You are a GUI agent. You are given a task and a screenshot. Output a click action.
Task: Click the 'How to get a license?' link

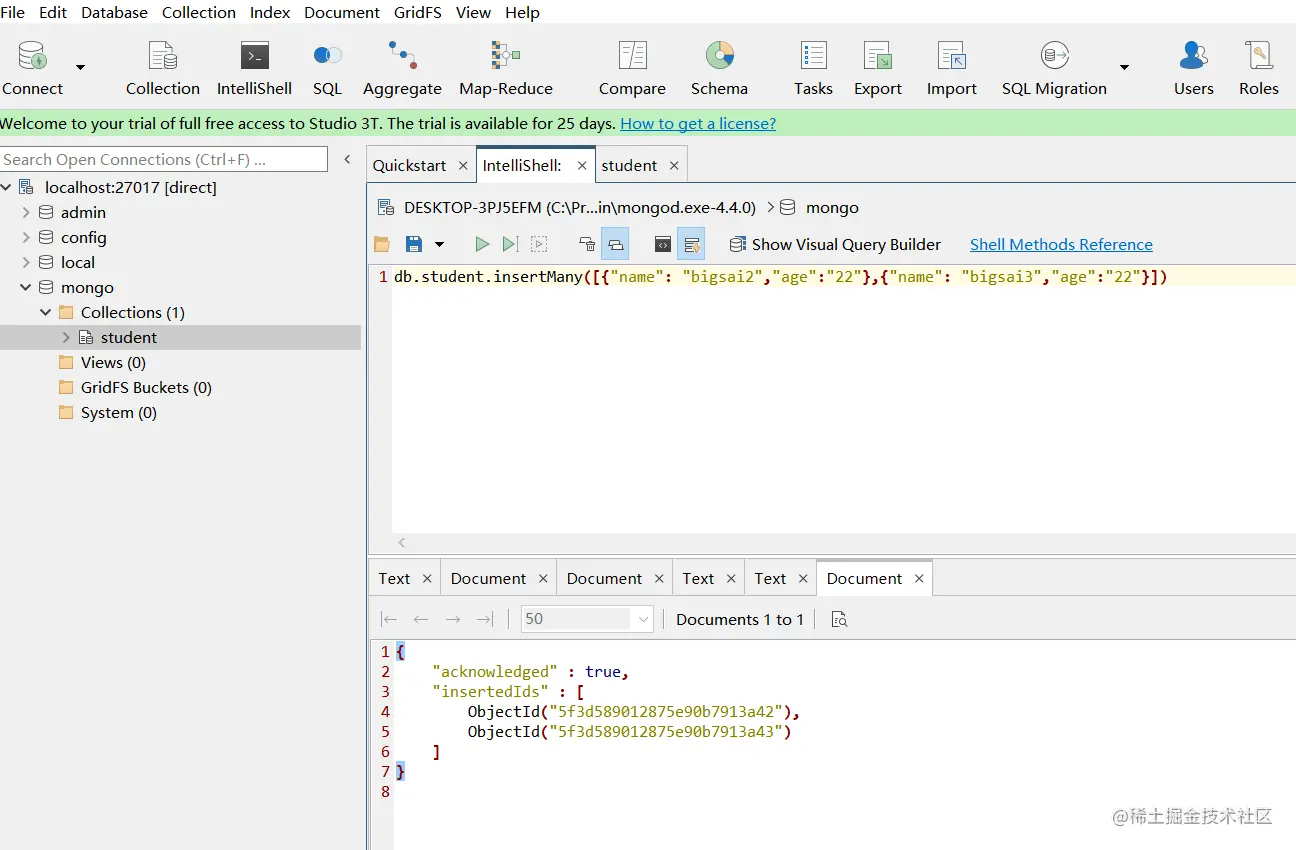[x=697, y=124]
